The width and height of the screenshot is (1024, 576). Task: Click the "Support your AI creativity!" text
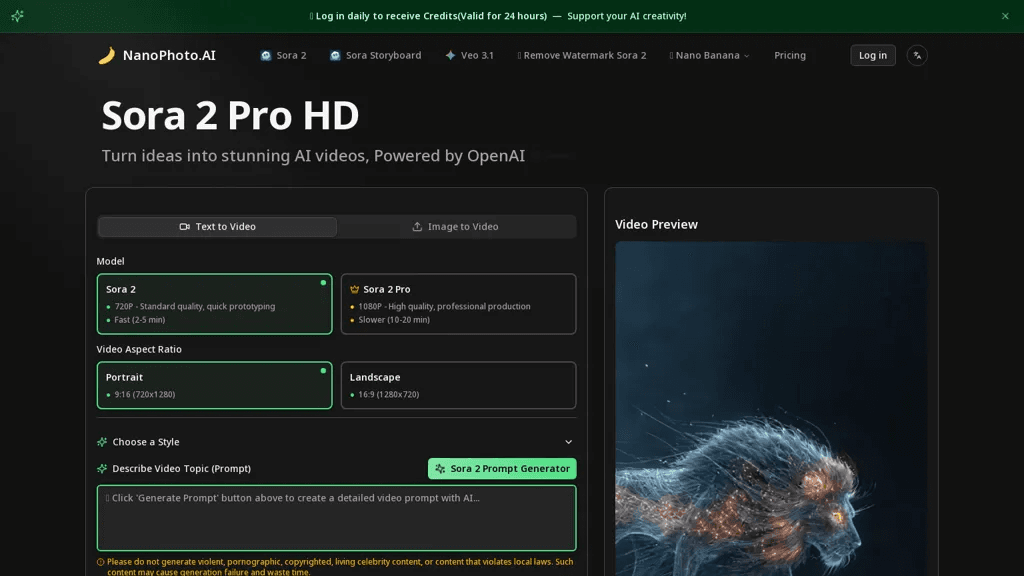click(x=627, y=16)
